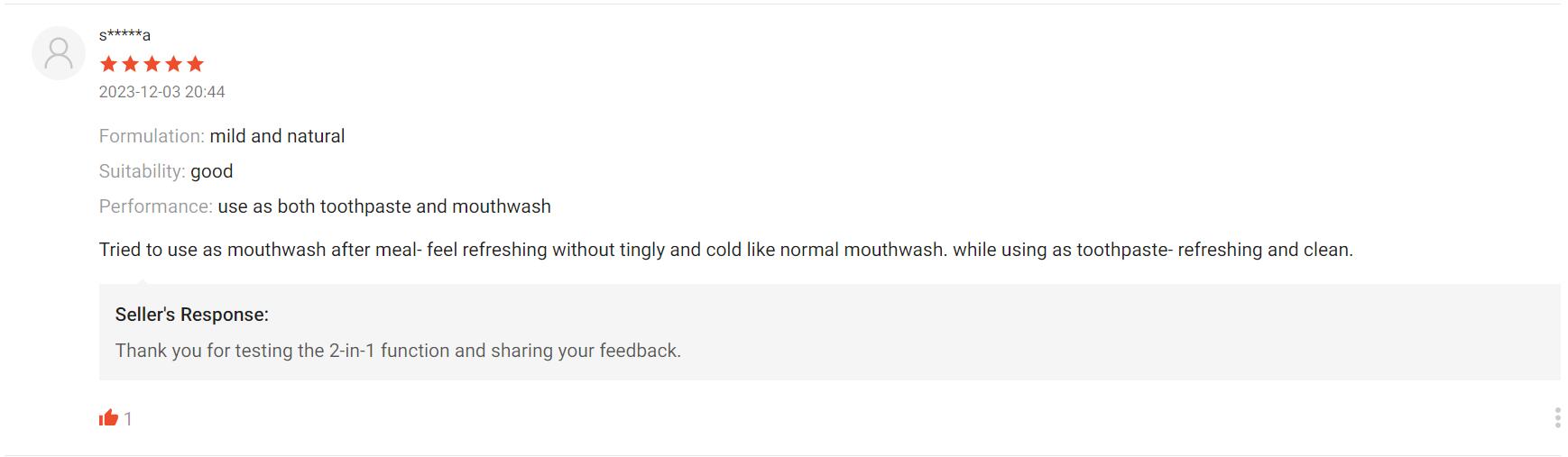The width and height of the screenshot is (1568, 457).
Task: Click the review date 2023-12-03 20:44
Action: pos(161,92)
